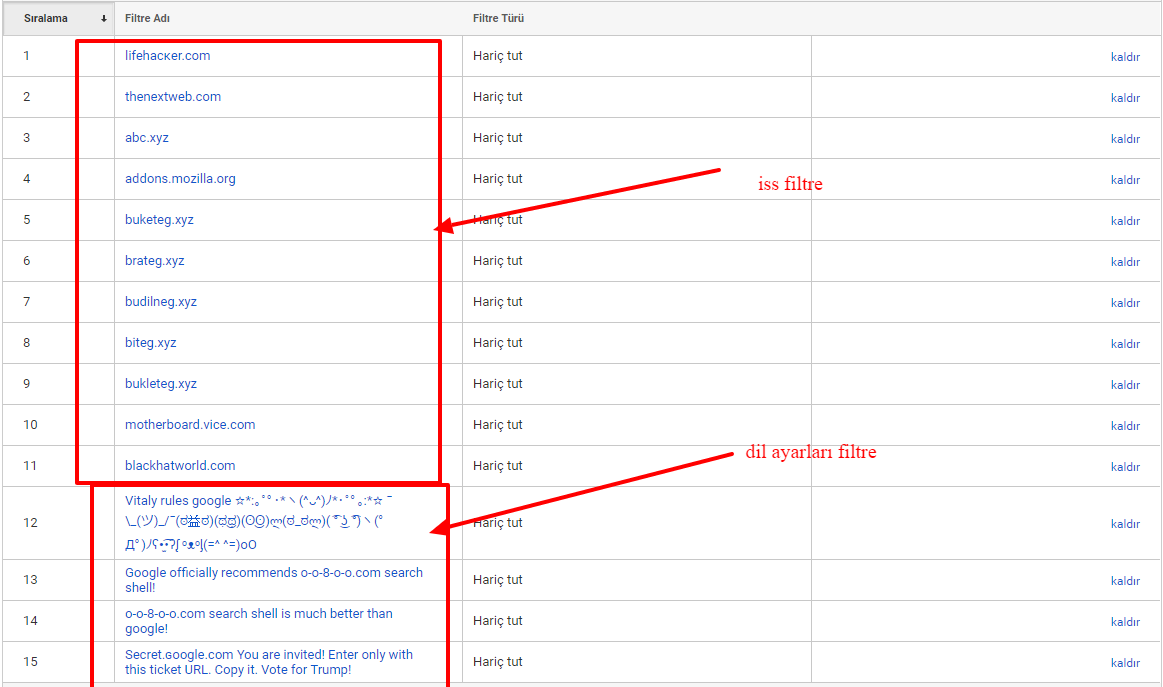Open the thenextweb.com filter
Viewport: 1163px width, 687px height.
click(173, 96)
